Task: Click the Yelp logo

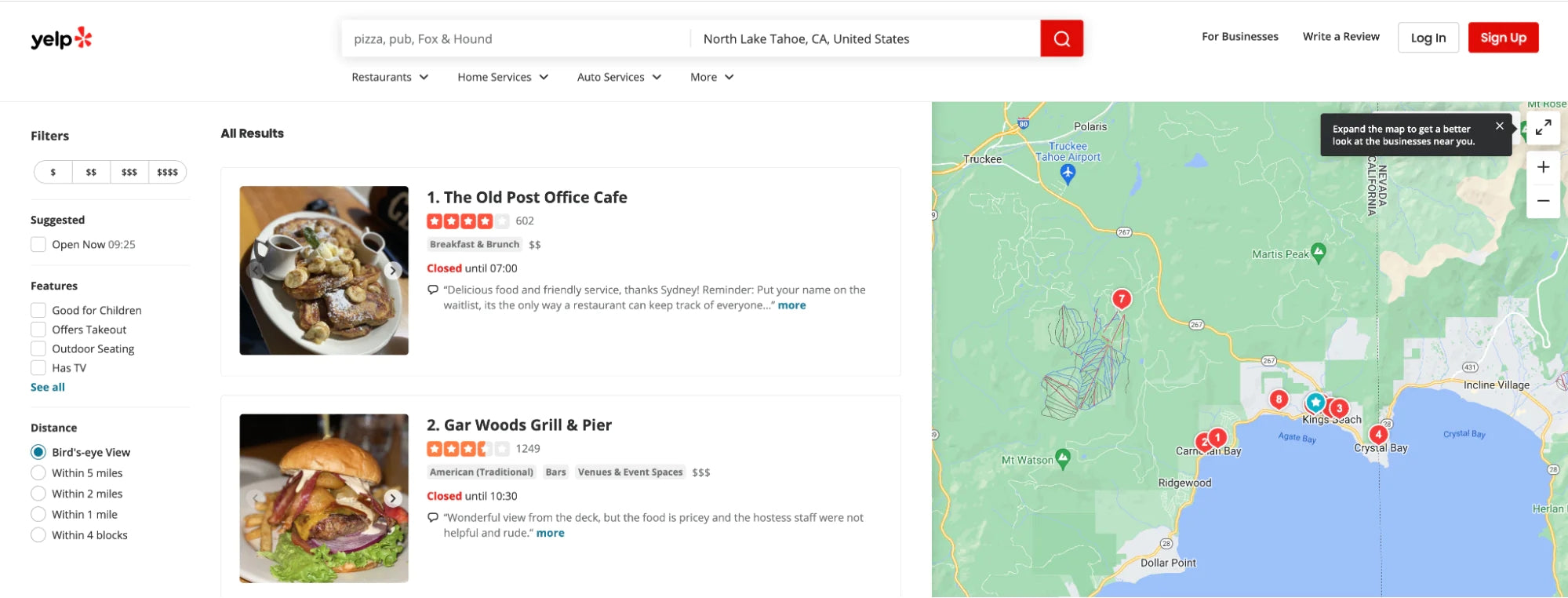Action: click(61, 38)
